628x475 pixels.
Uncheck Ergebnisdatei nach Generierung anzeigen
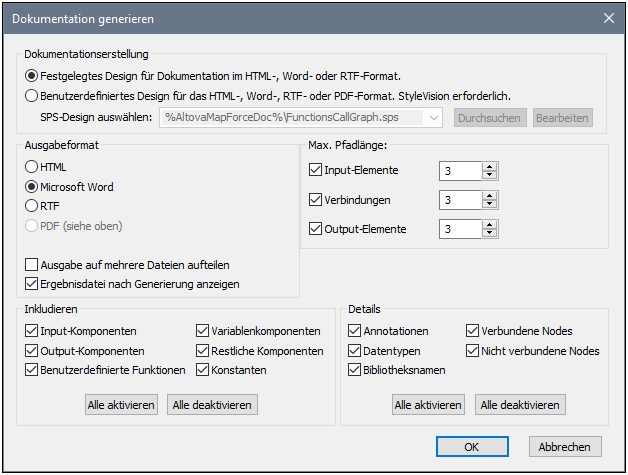[33, 284]
